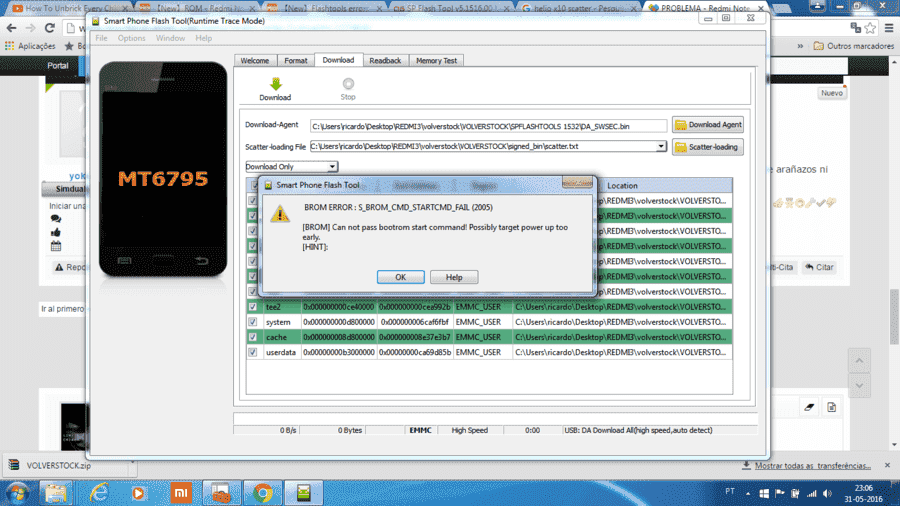Click Help in the error dialog

pyautogui.click(x=454, y=277)
